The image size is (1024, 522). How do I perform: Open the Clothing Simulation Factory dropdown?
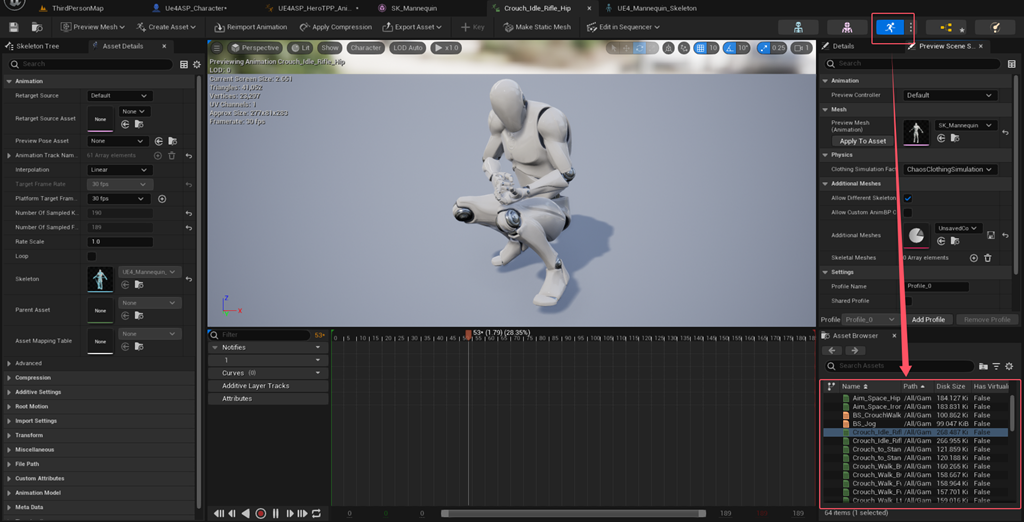[x=950, y=169]
